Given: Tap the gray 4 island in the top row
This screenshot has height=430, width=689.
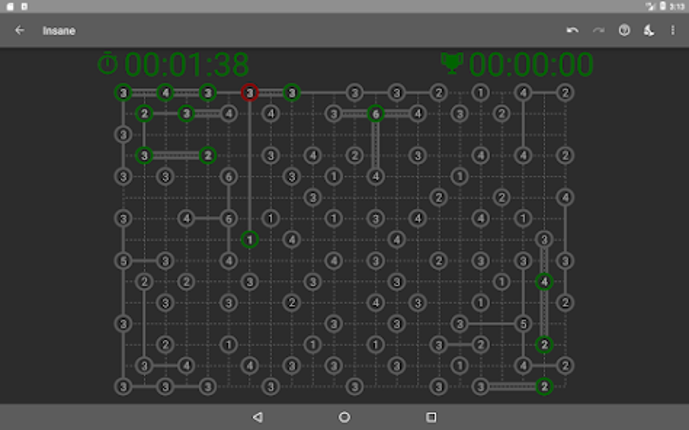Looking at the screenshot, I should pos(523,93).
